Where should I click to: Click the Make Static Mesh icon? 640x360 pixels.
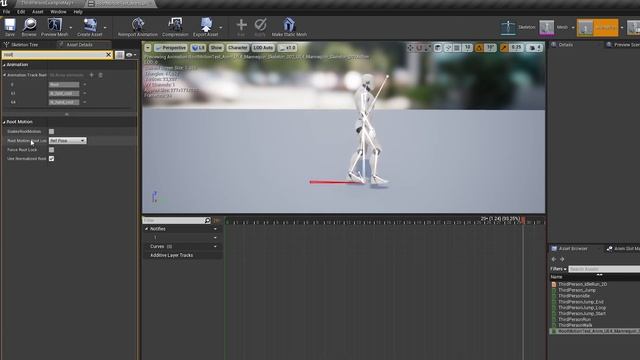tap(289, 25)
